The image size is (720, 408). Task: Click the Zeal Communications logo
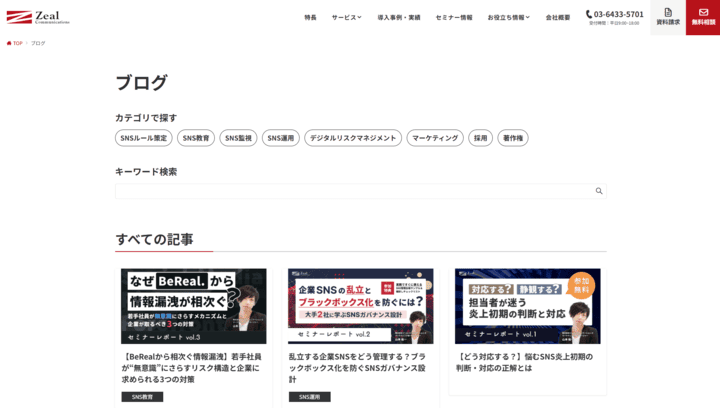point(38,17)
